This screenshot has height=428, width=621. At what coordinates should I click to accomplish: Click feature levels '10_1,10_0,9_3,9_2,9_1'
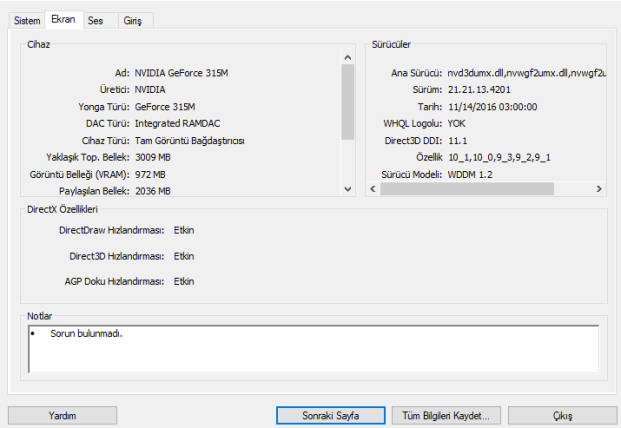tap(499, 158)
